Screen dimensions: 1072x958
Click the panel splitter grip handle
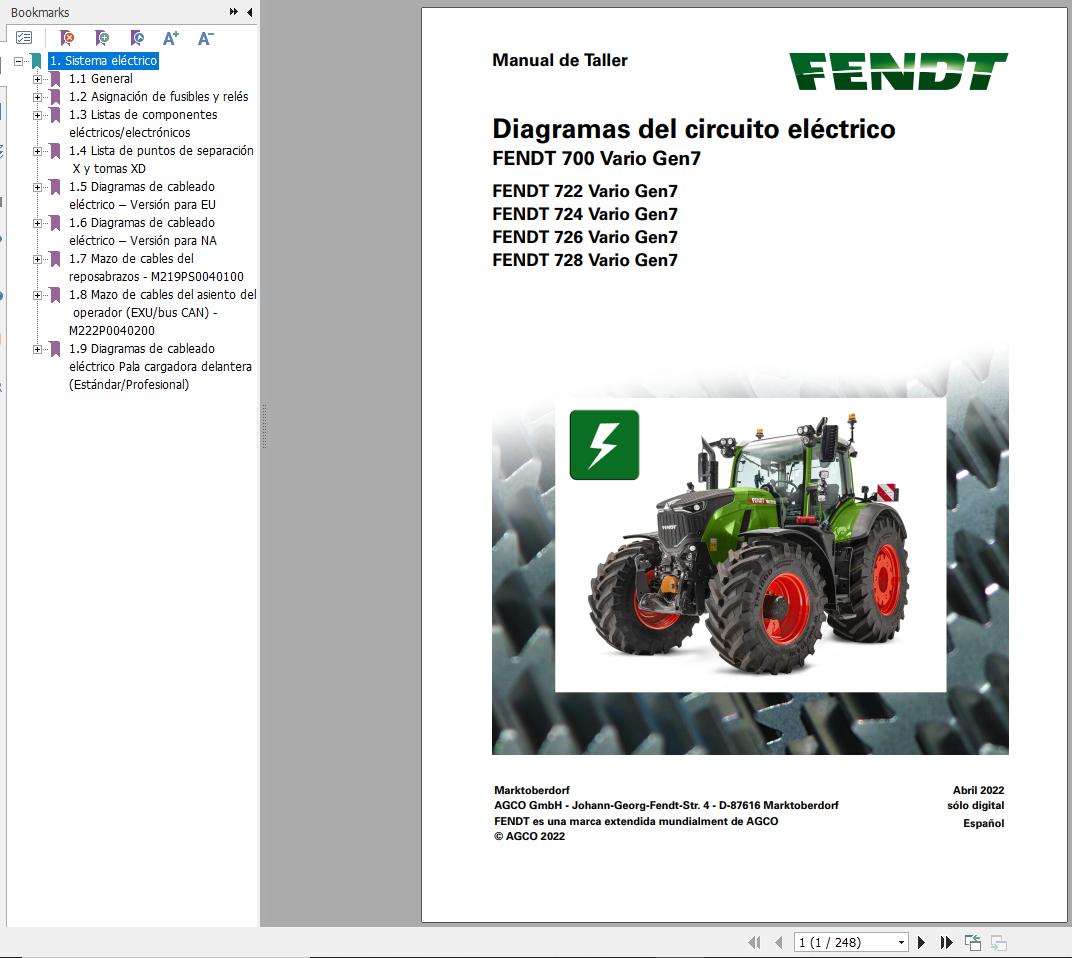[x=264, y=425]
